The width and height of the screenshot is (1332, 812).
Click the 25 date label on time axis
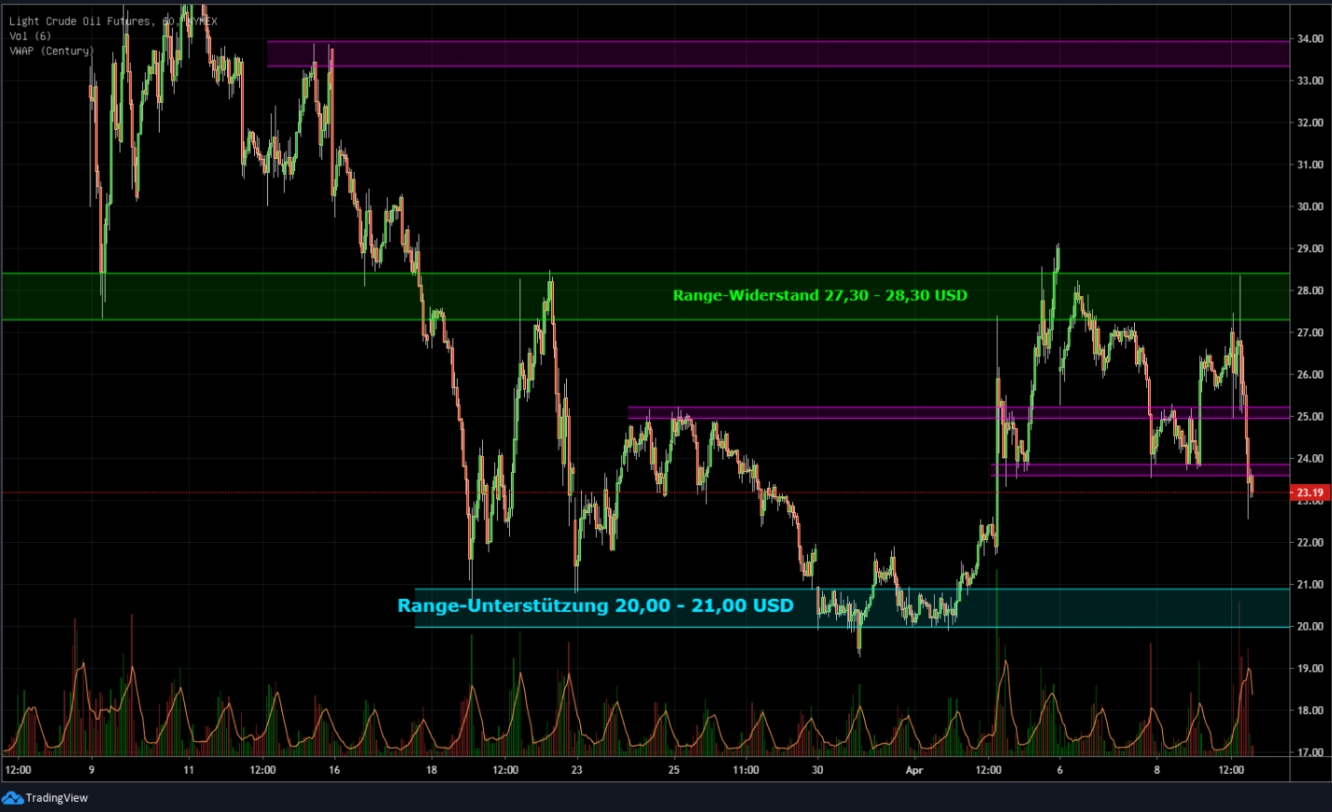pos(674,771)
